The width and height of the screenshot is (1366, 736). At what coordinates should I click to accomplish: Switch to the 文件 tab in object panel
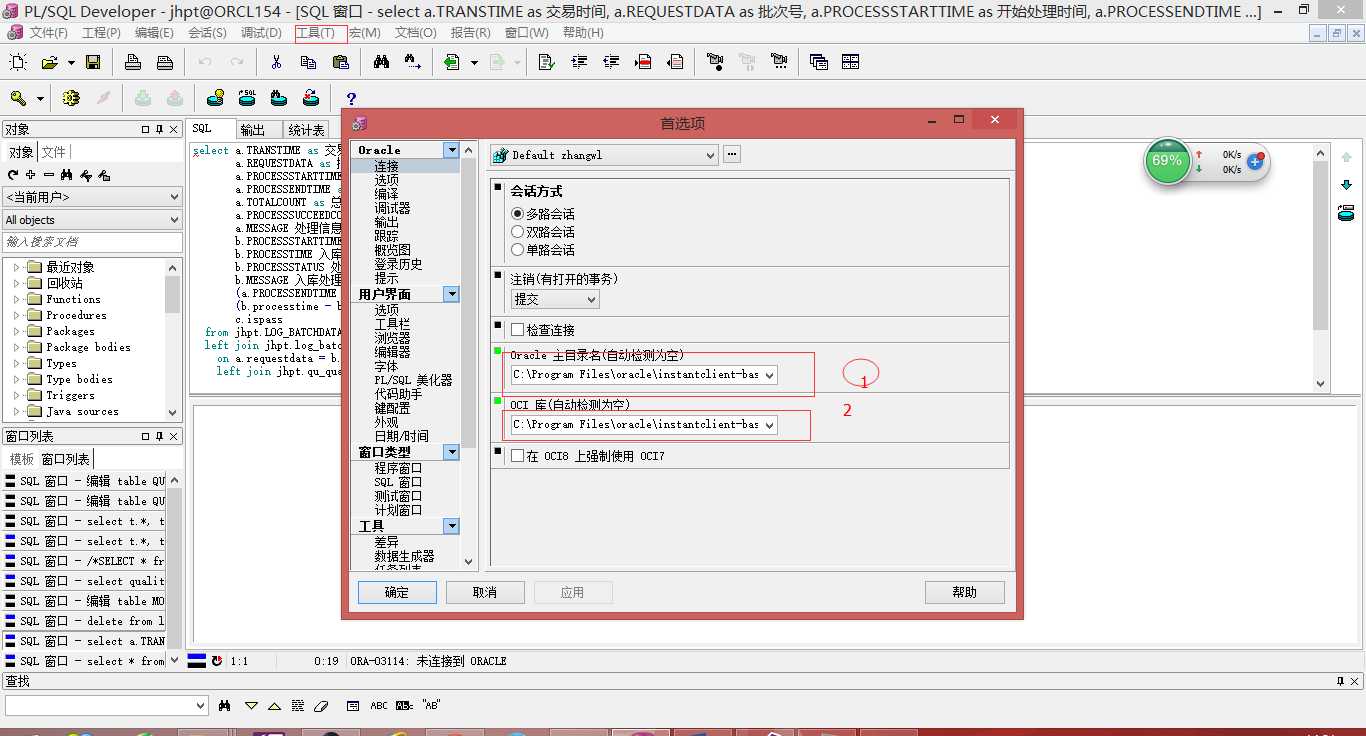[53, 152]
